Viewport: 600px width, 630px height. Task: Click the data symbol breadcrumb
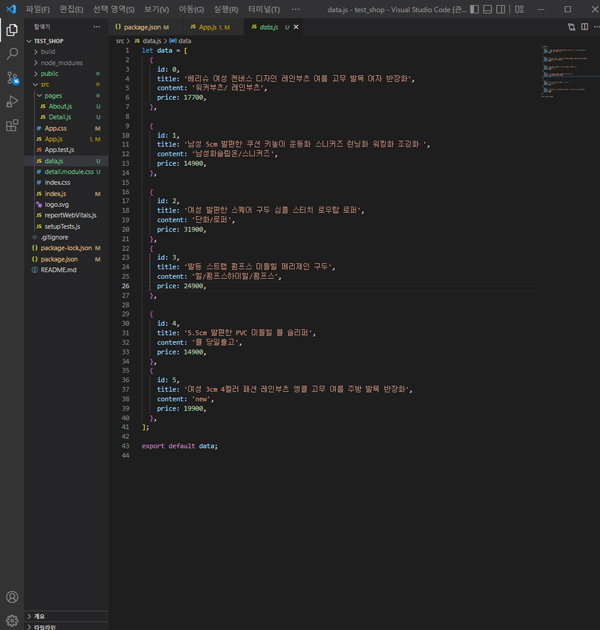[180, 41]
